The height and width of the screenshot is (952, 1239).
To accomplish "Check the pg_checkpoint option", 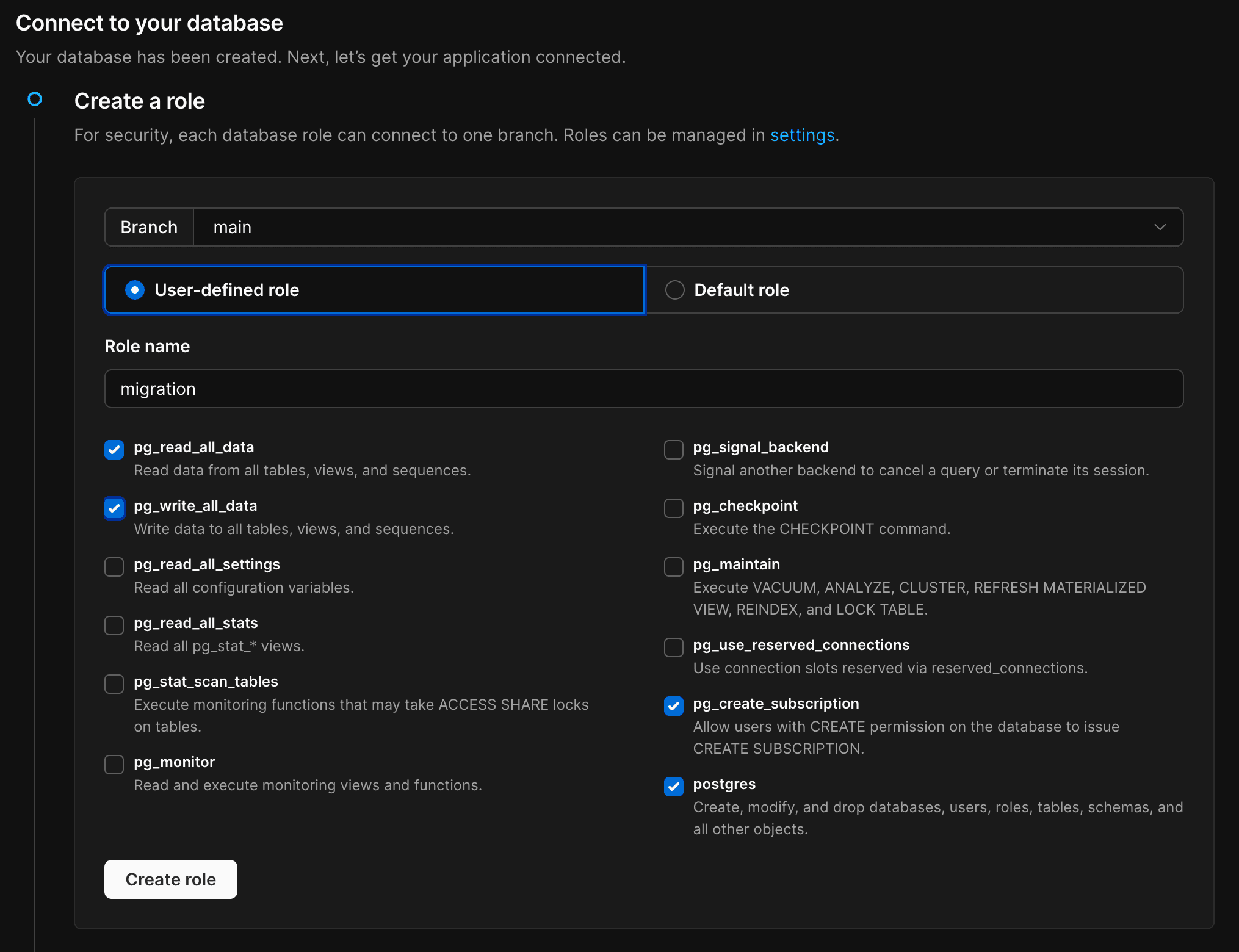I will [673, 508].
